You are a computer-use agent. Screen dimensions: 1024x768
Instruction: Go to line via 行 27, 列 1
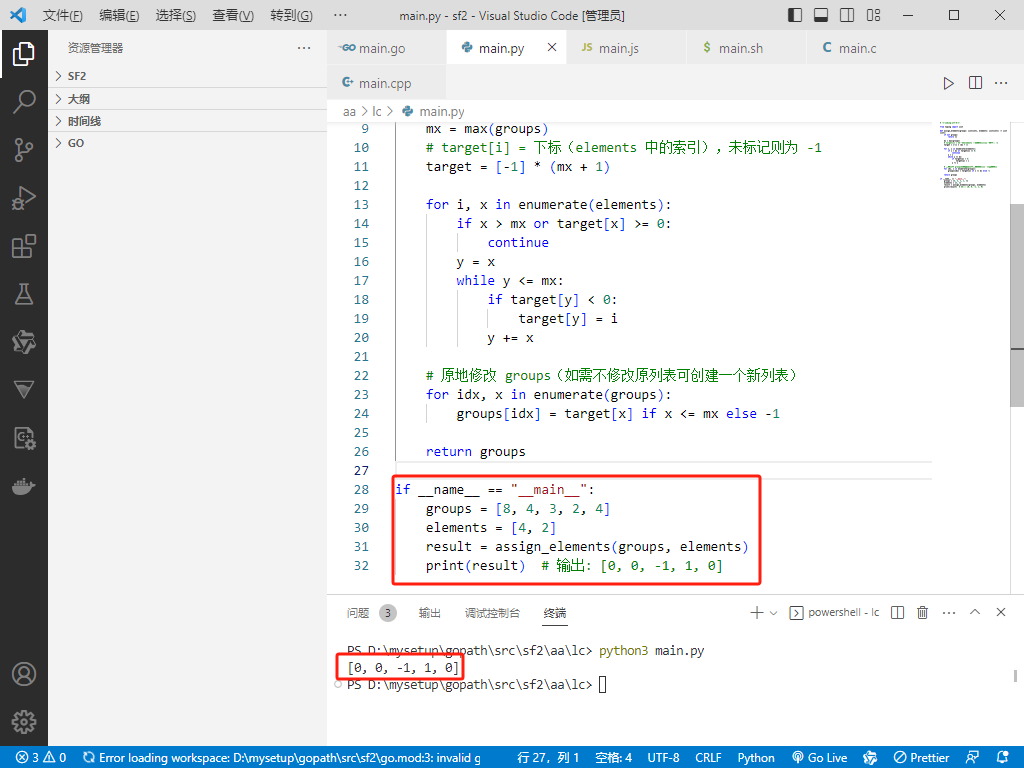coord(548,758)
